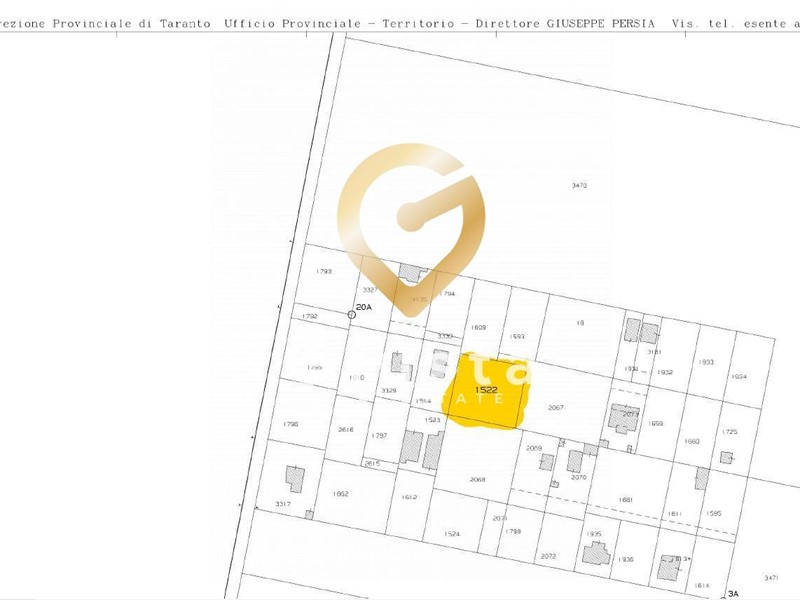
Task: Click parcel 3471 label
Action: pyautogui.click(x=771, y=577)
